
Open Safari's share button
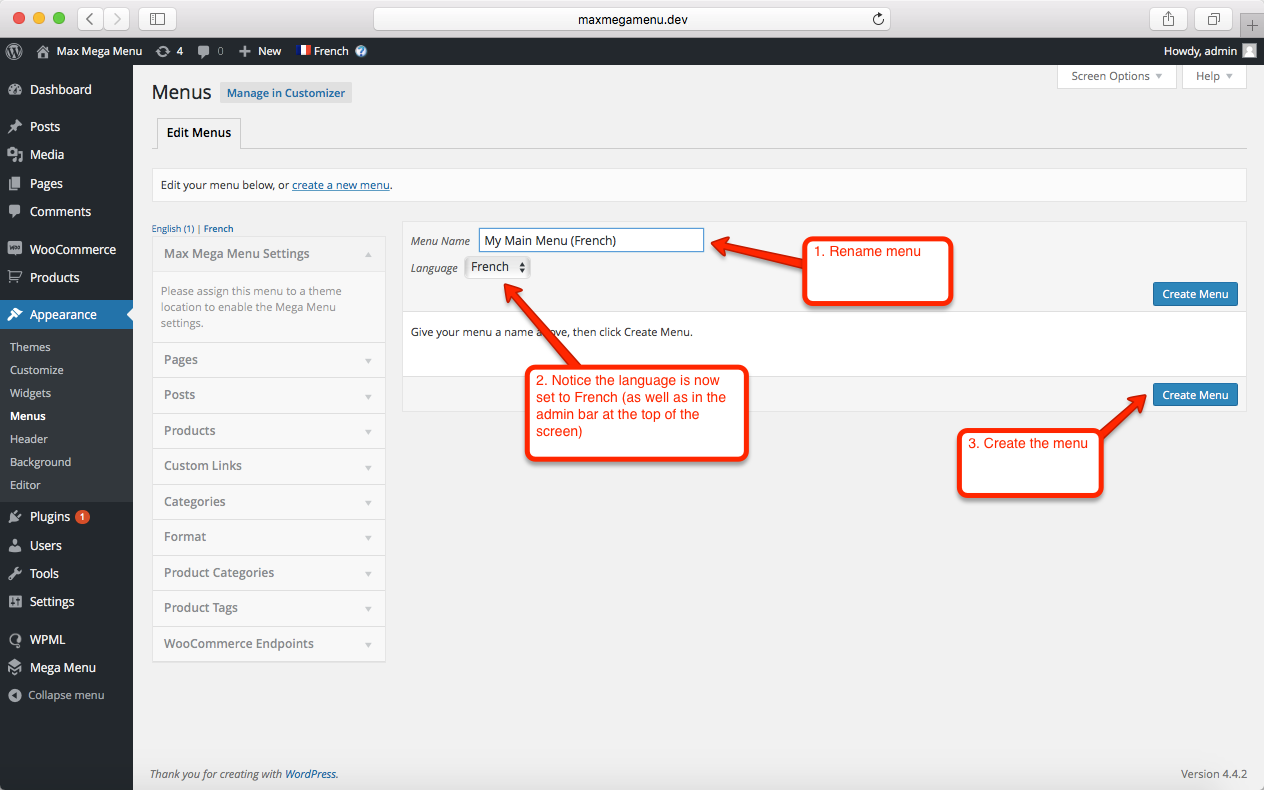[1168, 19]
